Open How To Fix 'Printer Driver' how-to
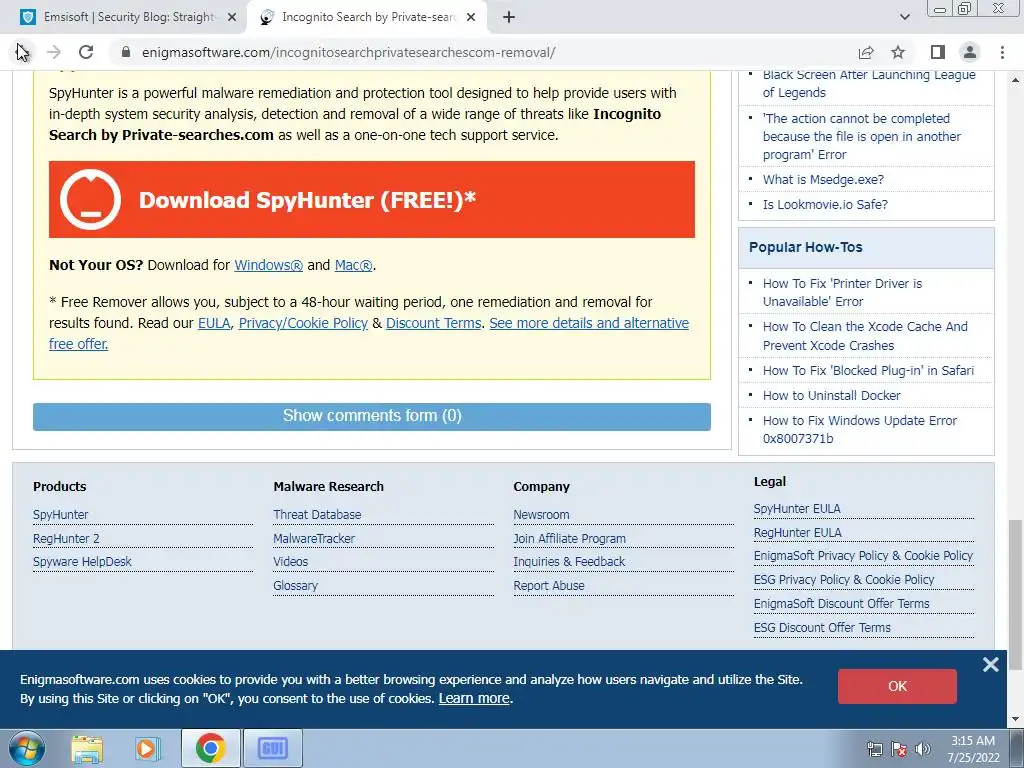This screenshot has height=768, width=1024. coord(842,293)
